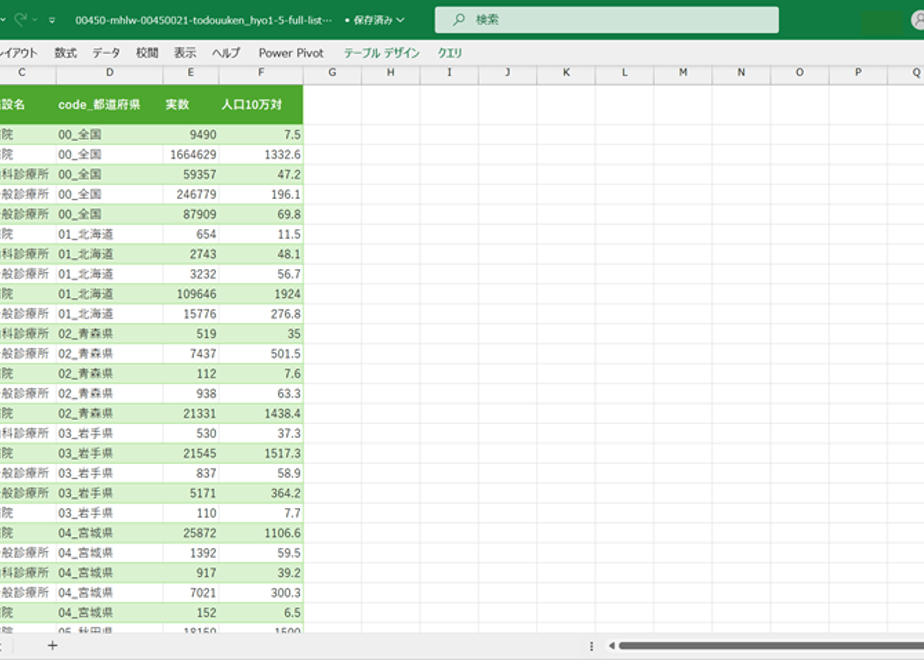Select the cell with value 15776

tap(191, 314)
